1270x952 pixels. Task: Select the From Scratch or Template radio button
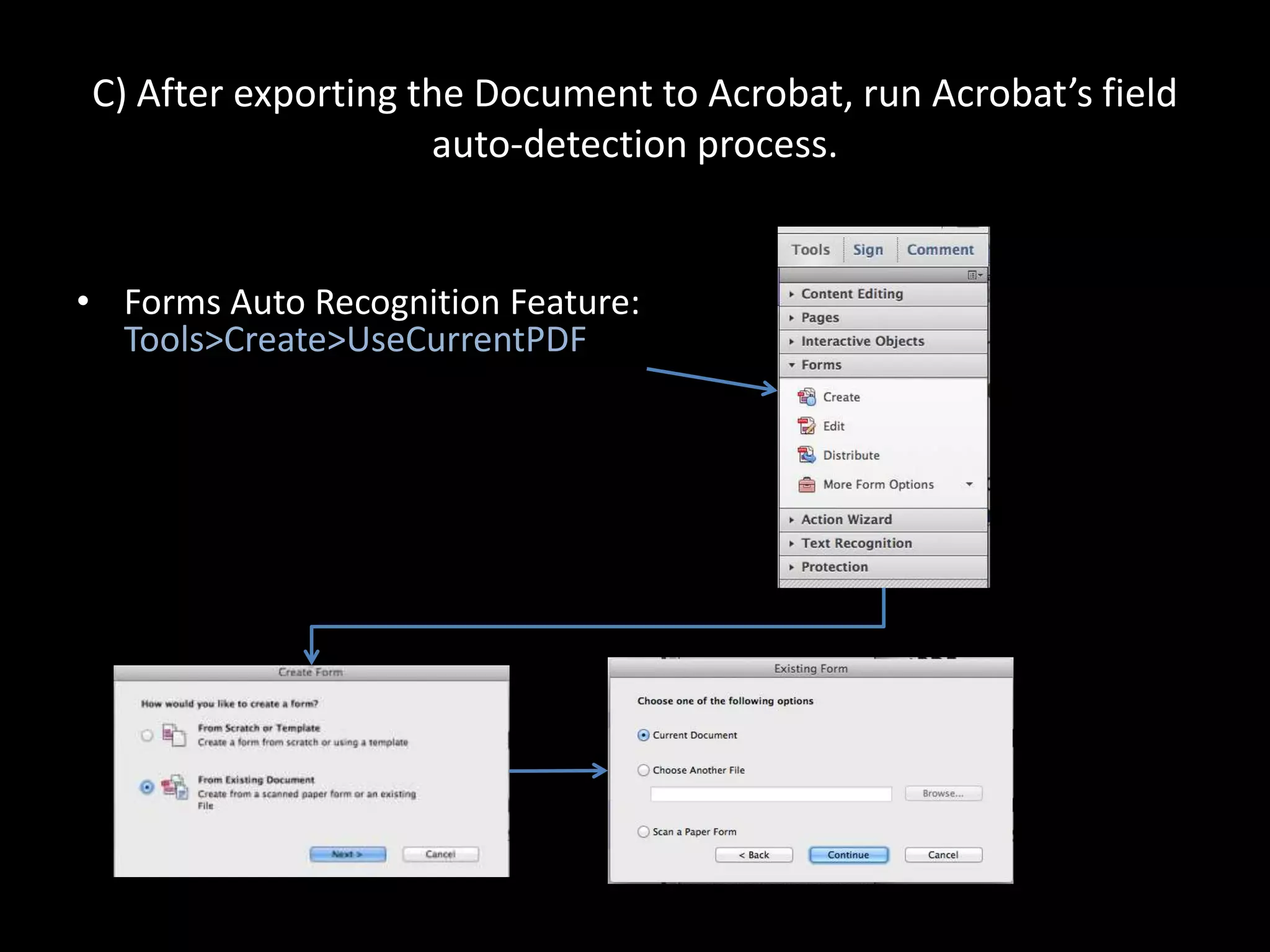click(x=147, y=736)
